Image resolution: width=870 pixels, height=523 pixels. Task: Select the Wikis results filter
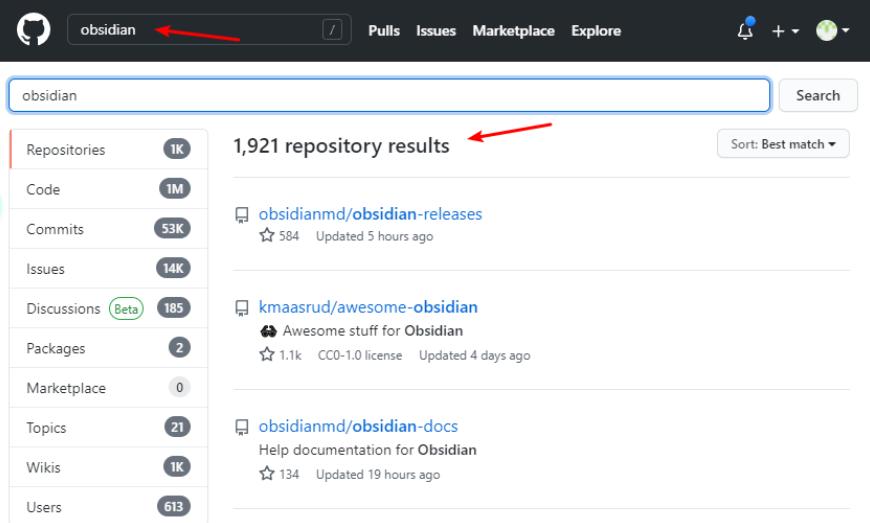click(x=109, y=467)
